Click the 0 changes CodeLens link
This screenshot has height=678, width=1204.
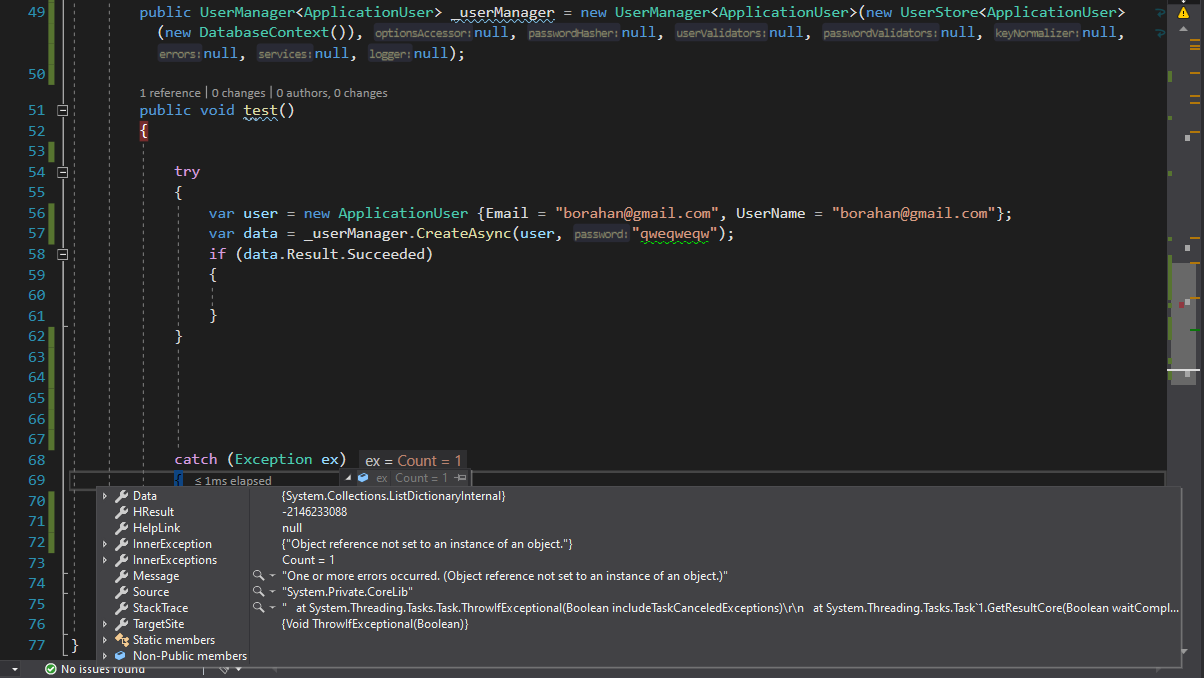point(238,92)
